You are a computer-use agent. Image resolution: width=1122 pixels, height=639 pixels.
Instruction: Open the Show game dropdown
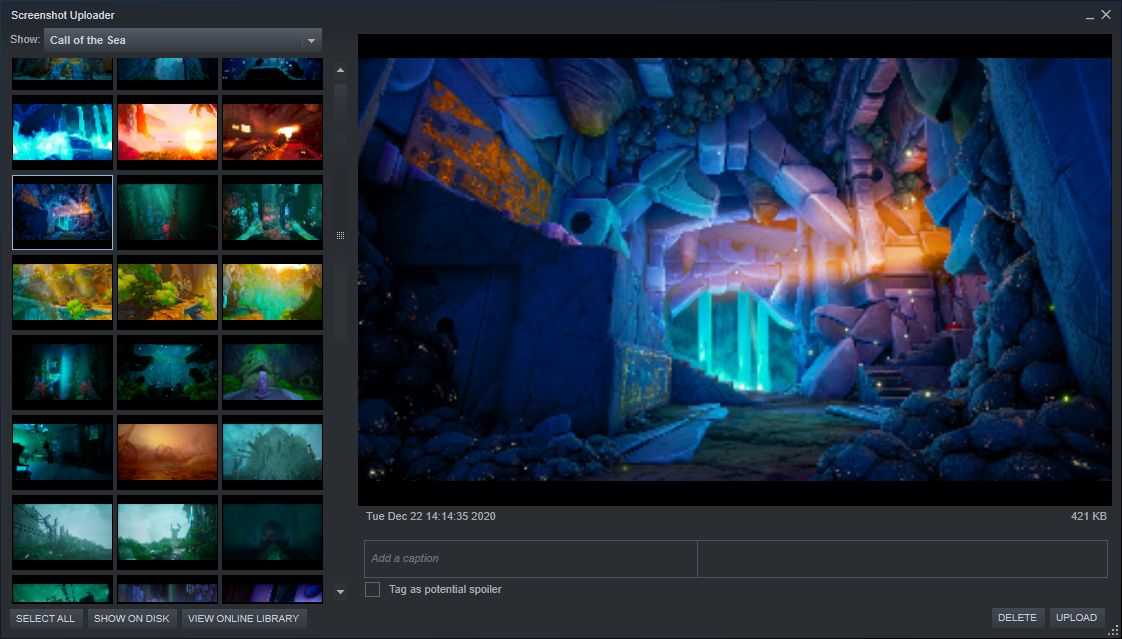[x=180, y=40]
